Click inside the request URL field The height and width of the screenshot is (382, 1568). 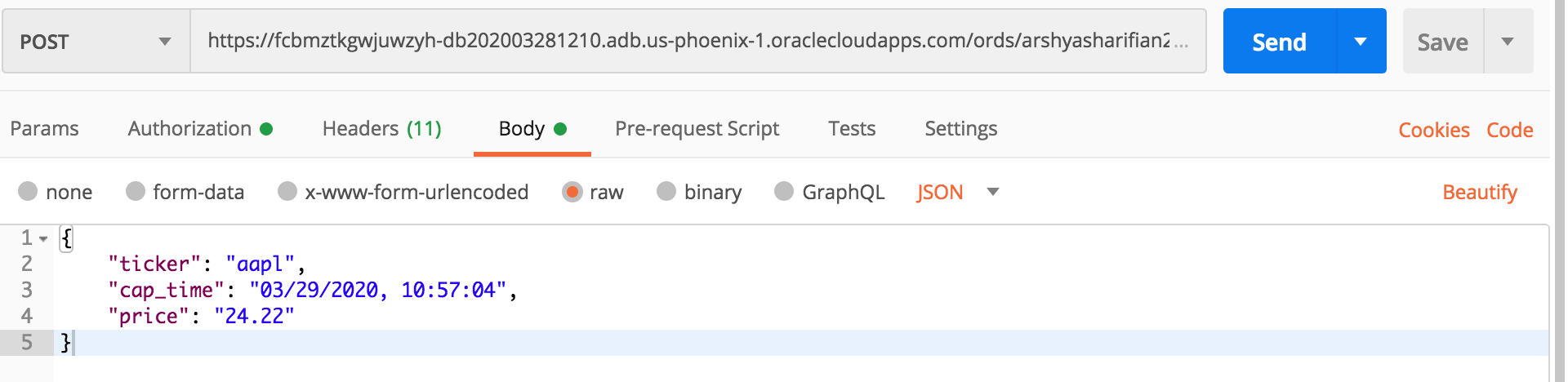tap(698, 41)
